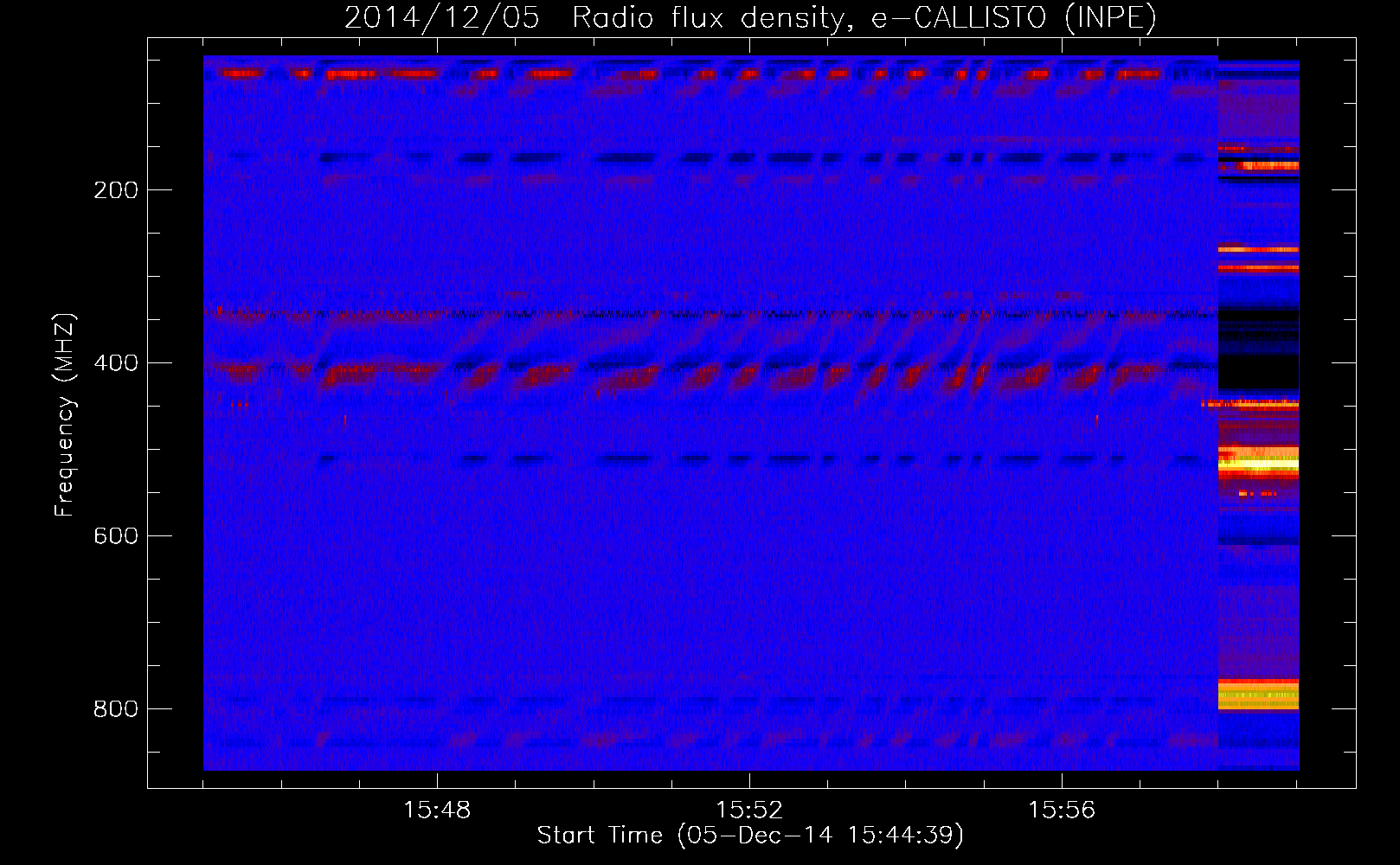Screen dimensions: 1400x865
Task: Click the bright yellow band near 520 MHz
Action: tap(1259, 463)
